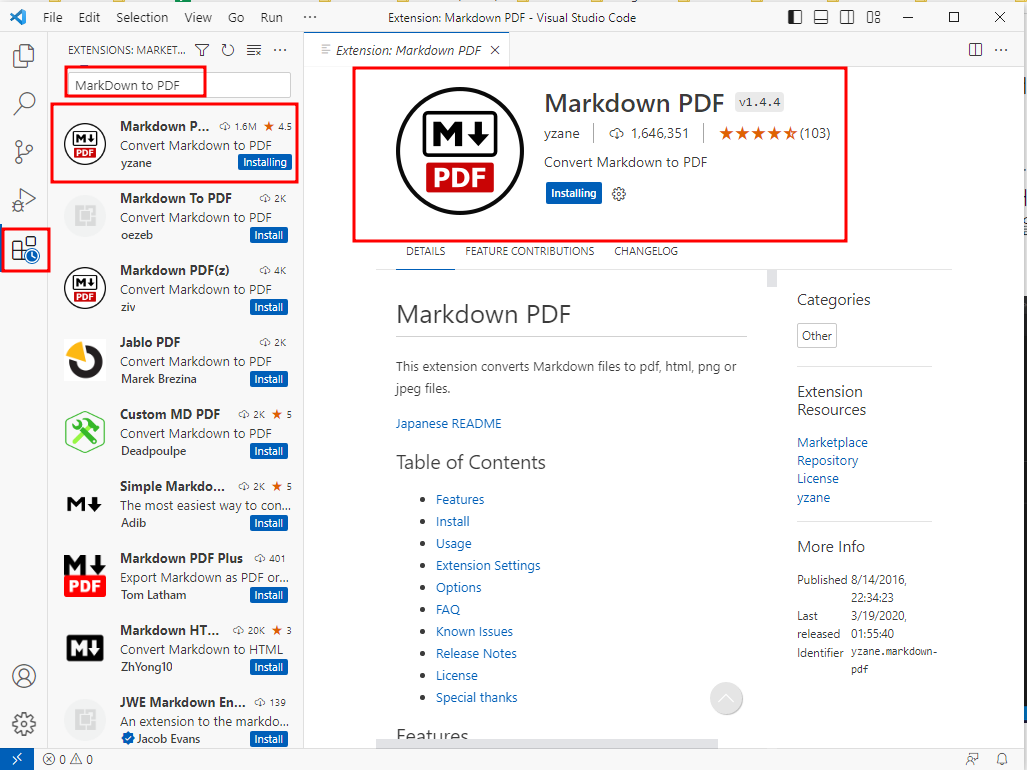Switch to the Details tab
This screenshot has width=1027, height=770.
(x=425, y=251)
